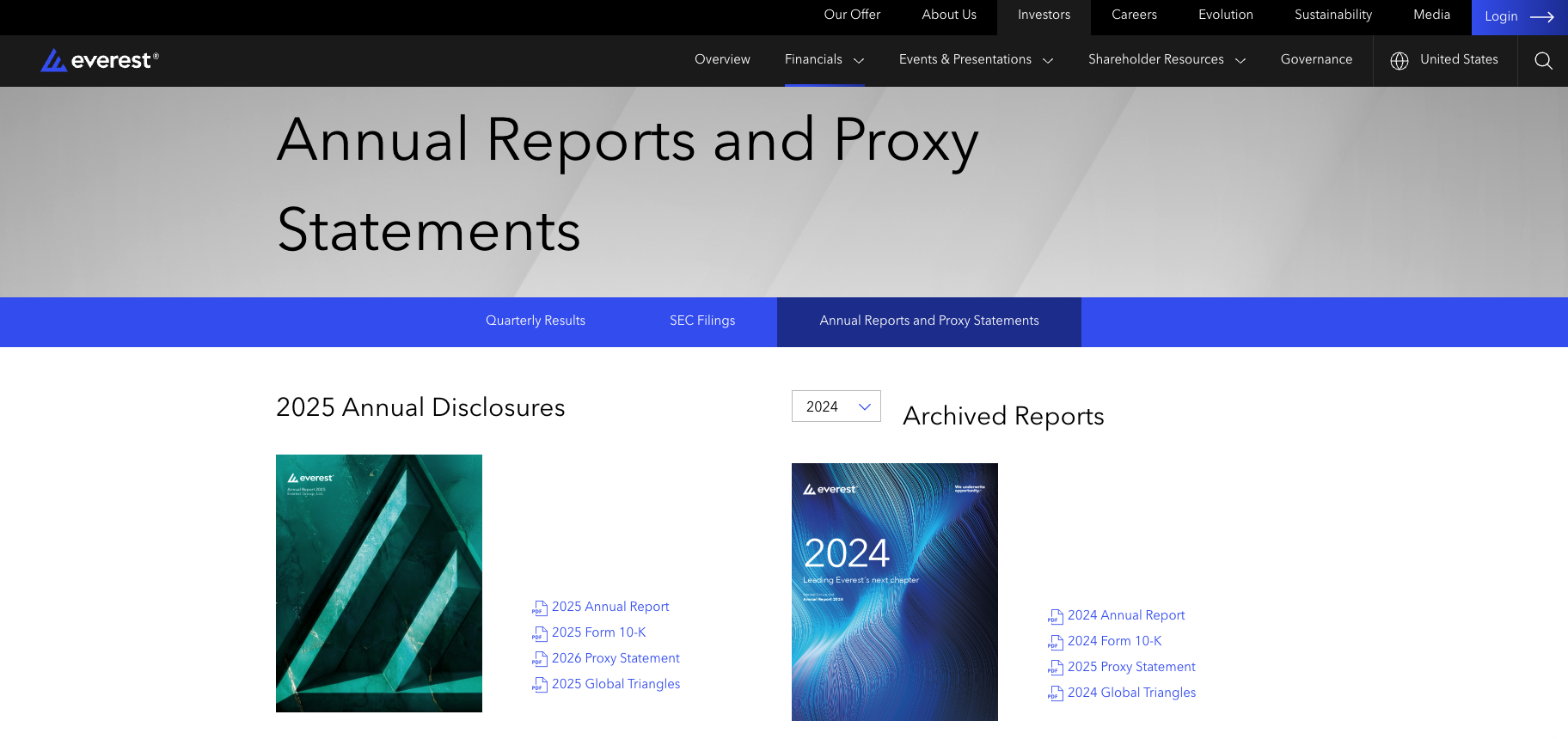
Task: Go to the Overview nav item
Action: pos(722,59)
